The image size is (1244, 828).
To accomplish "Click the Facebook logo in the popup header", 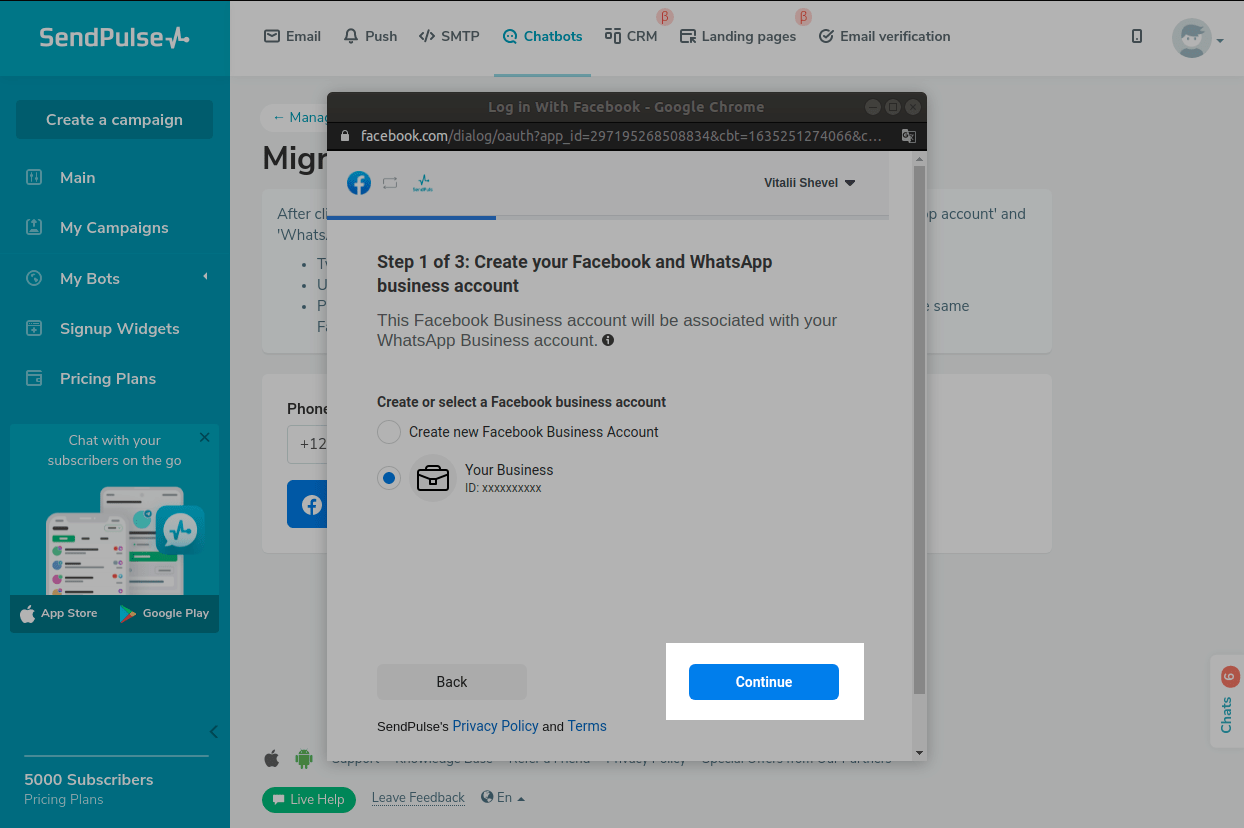I will pyautogui.click(x=359, y=183).
